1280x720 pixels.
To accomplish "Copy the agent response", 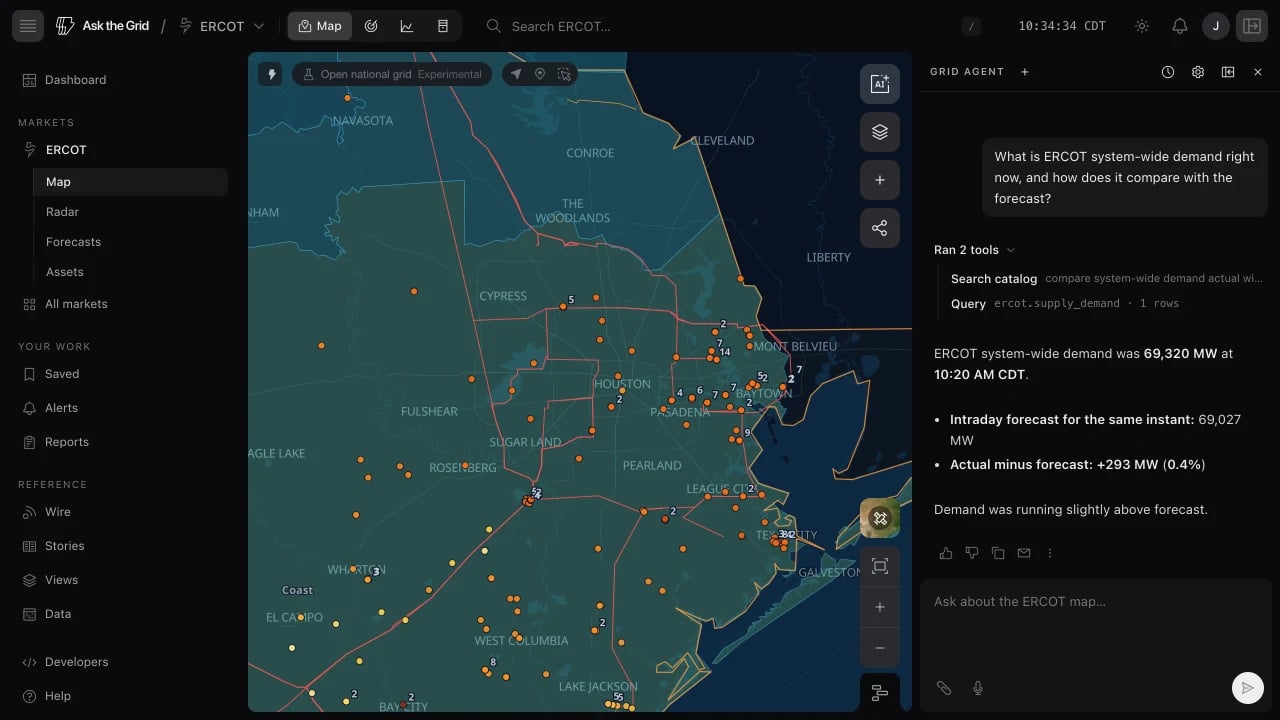I will click(998, 553).
